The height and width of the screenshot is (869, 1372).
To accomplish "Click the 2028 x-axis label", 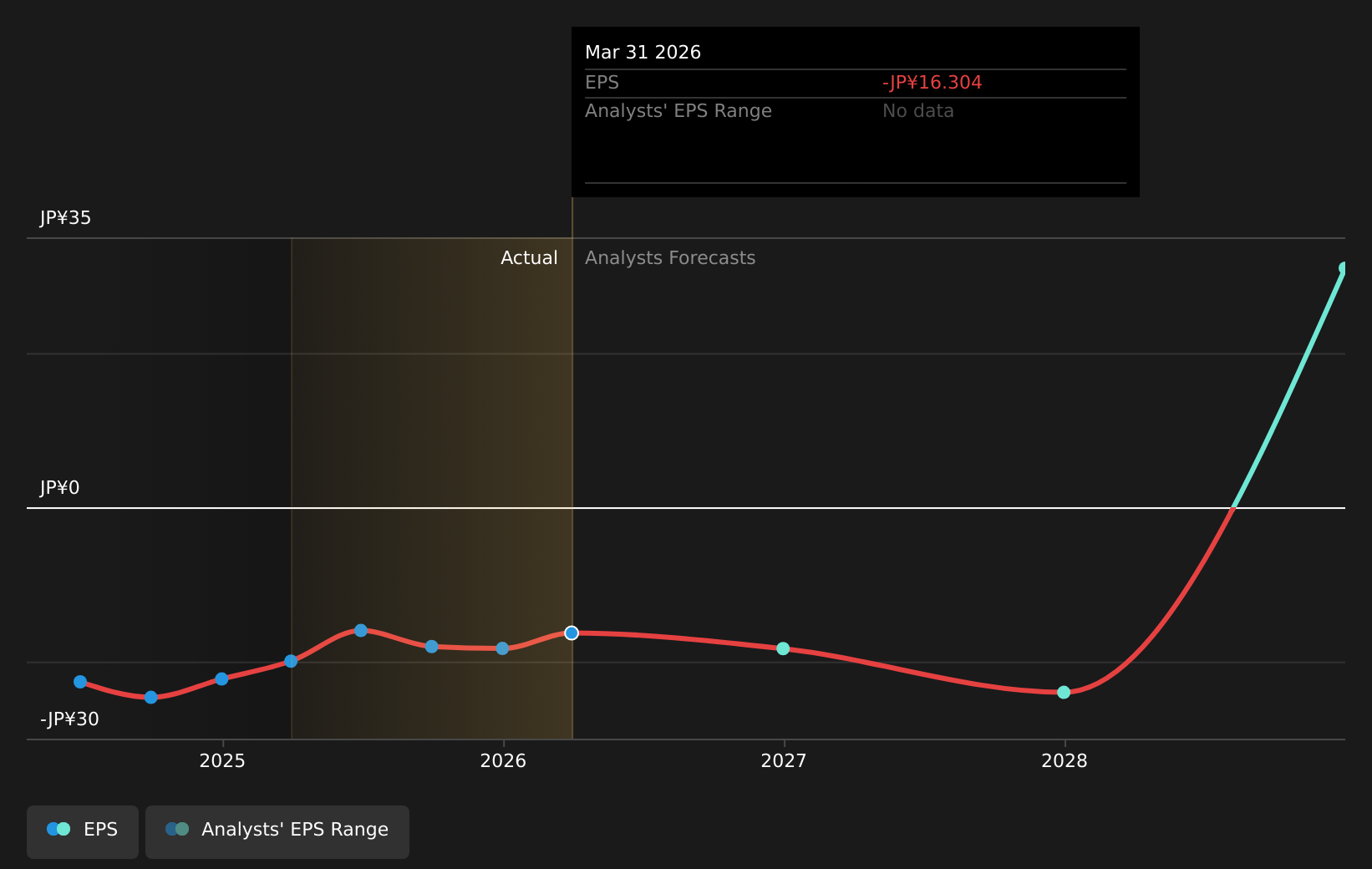I will pyautogui.click(x=1065, y=761).
